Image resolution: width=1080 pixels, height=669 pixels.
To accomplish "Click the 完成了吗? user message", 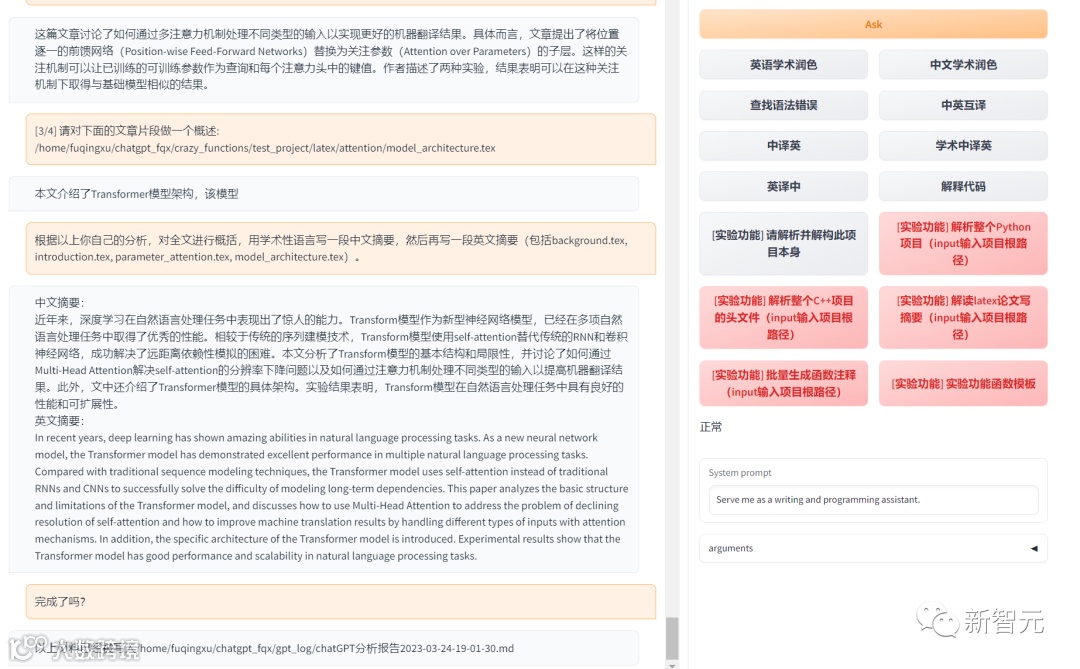I will pos(340,601).
